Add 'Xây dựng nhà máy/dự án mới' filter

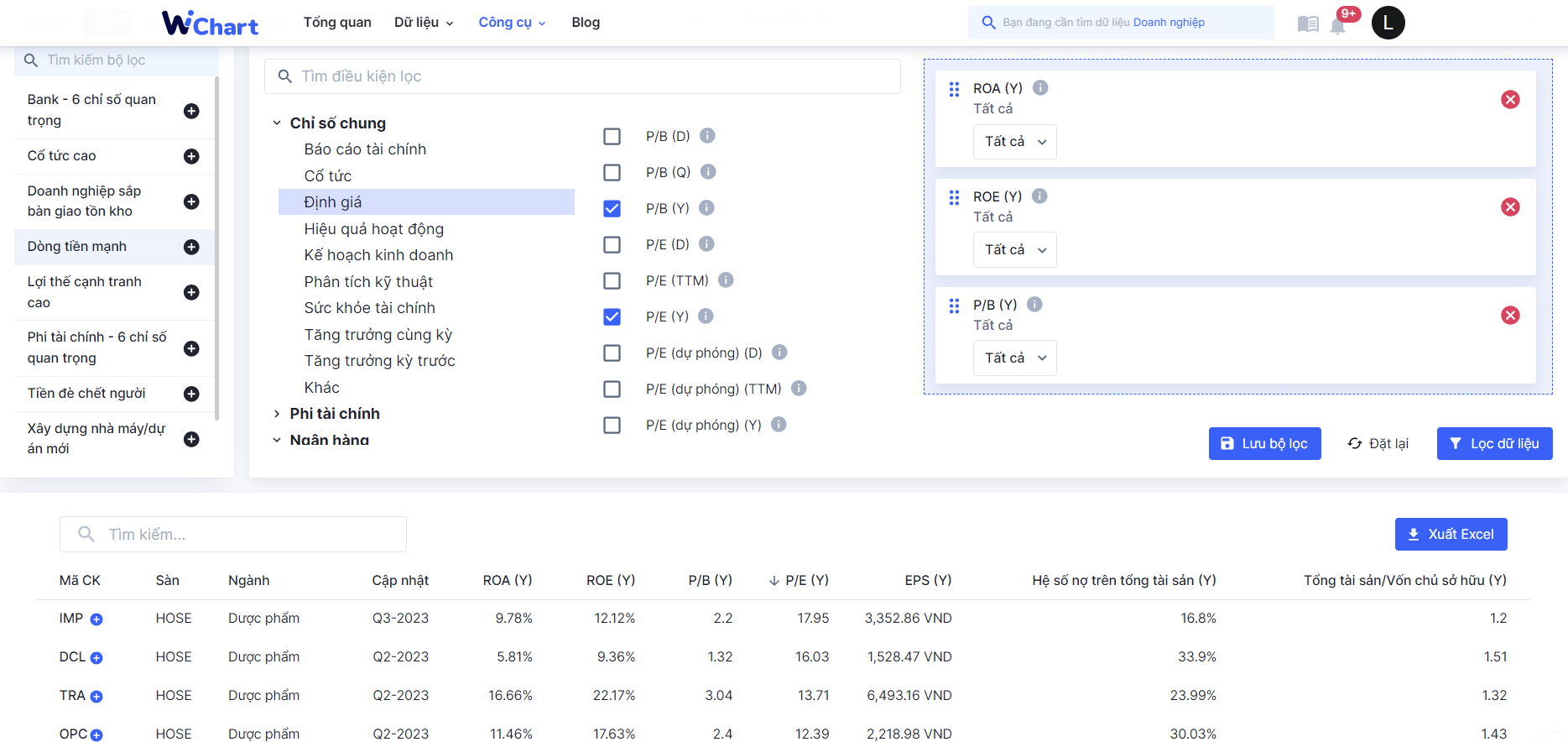[191, 439]
